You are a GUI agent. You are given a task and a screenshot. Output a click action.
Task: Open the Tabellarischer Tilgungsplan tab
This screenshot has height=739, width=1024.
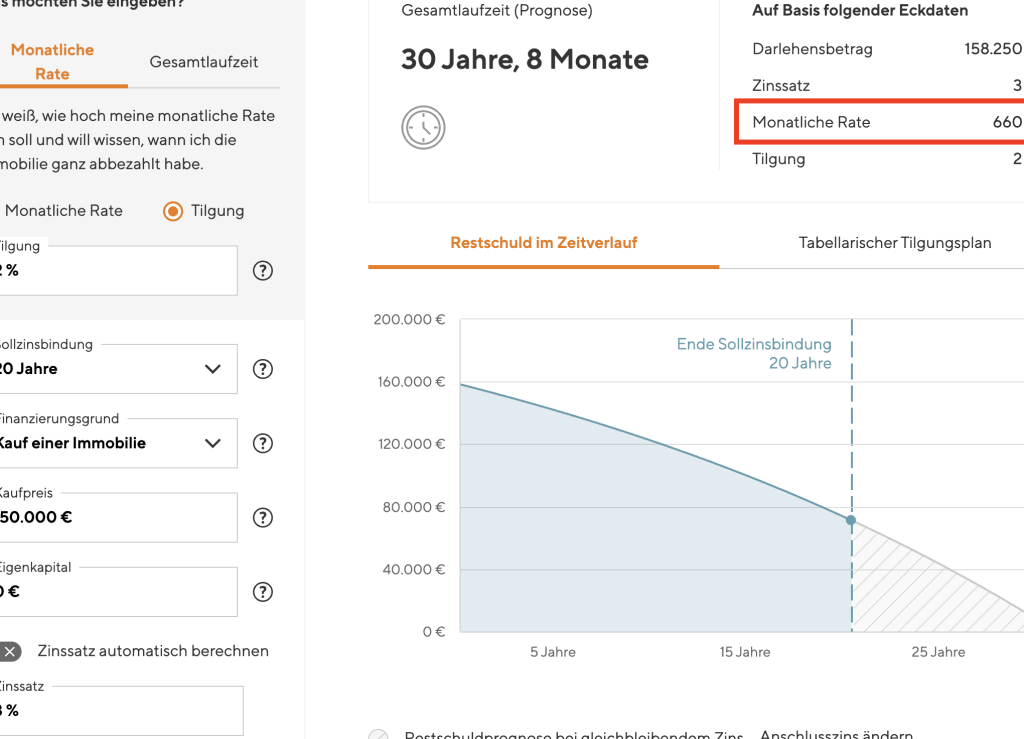pyautogui.click(x=894, y=243)
